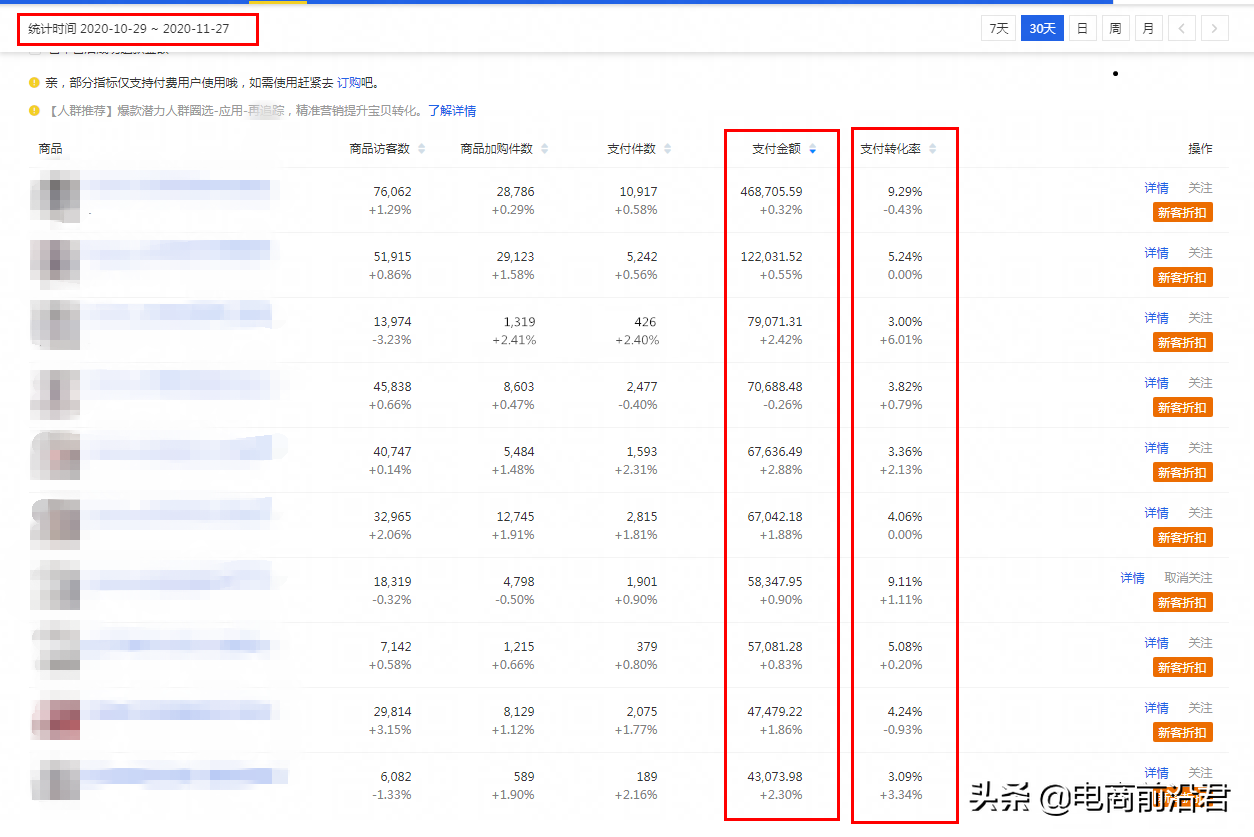Click sort icon beside 商品加购件数
Image resolution: width=1254 pixels, height=837 pixels.
[x=544, y=149]
